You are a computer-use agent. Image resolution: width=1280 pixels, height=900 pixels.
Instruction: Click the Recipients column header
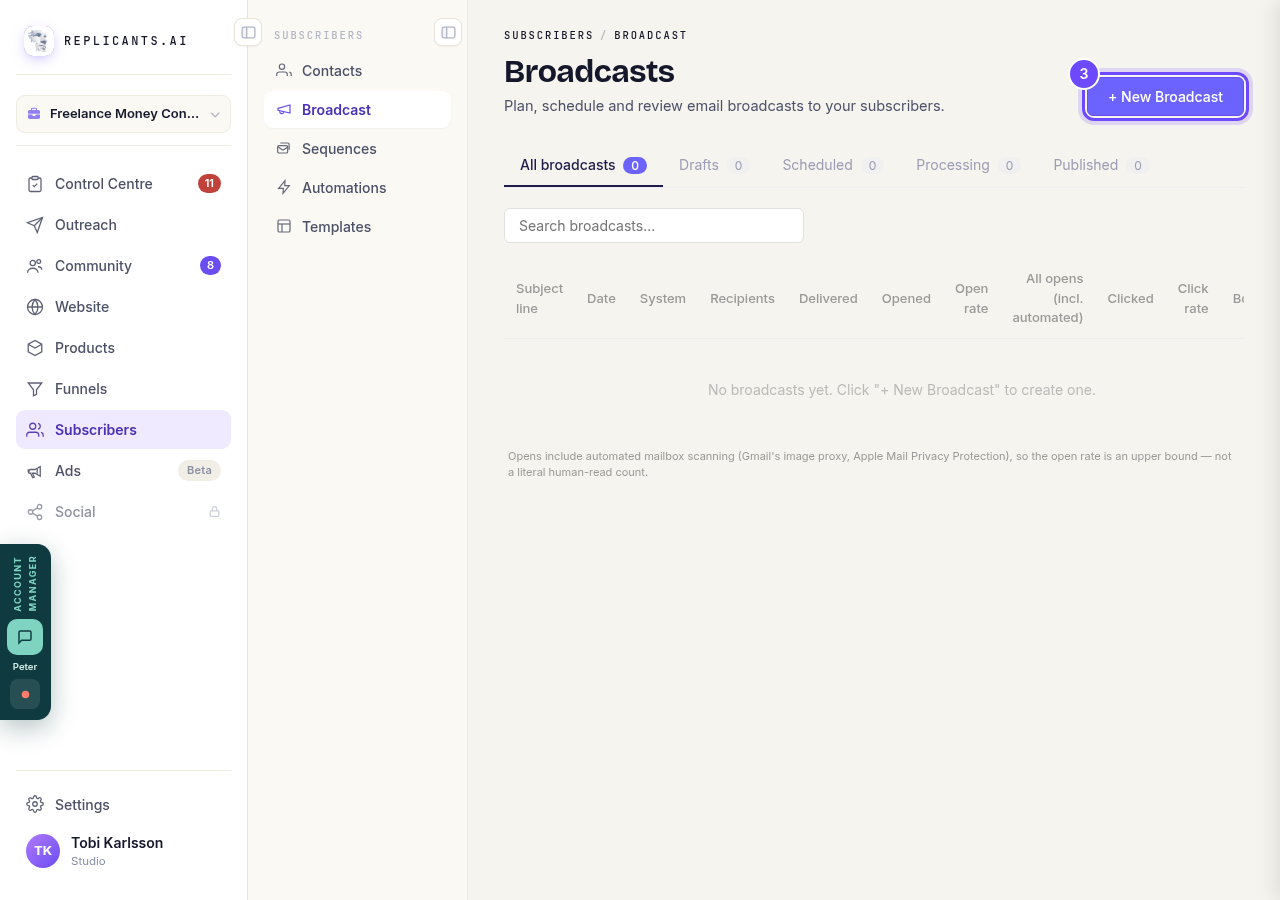coord(742,299)
